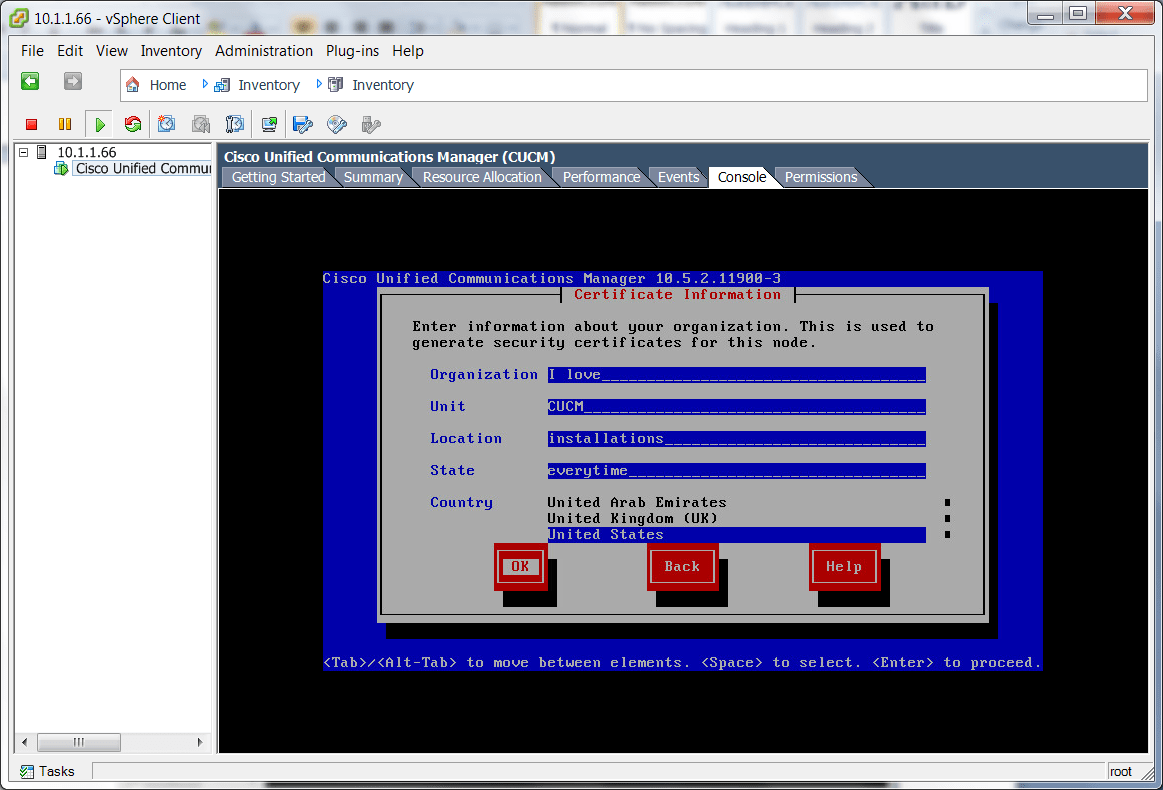The height and width of the screenshot is (790, 1163).
Task: Click the Organization field containing 'I love'
Action: (x=737, y=375)
